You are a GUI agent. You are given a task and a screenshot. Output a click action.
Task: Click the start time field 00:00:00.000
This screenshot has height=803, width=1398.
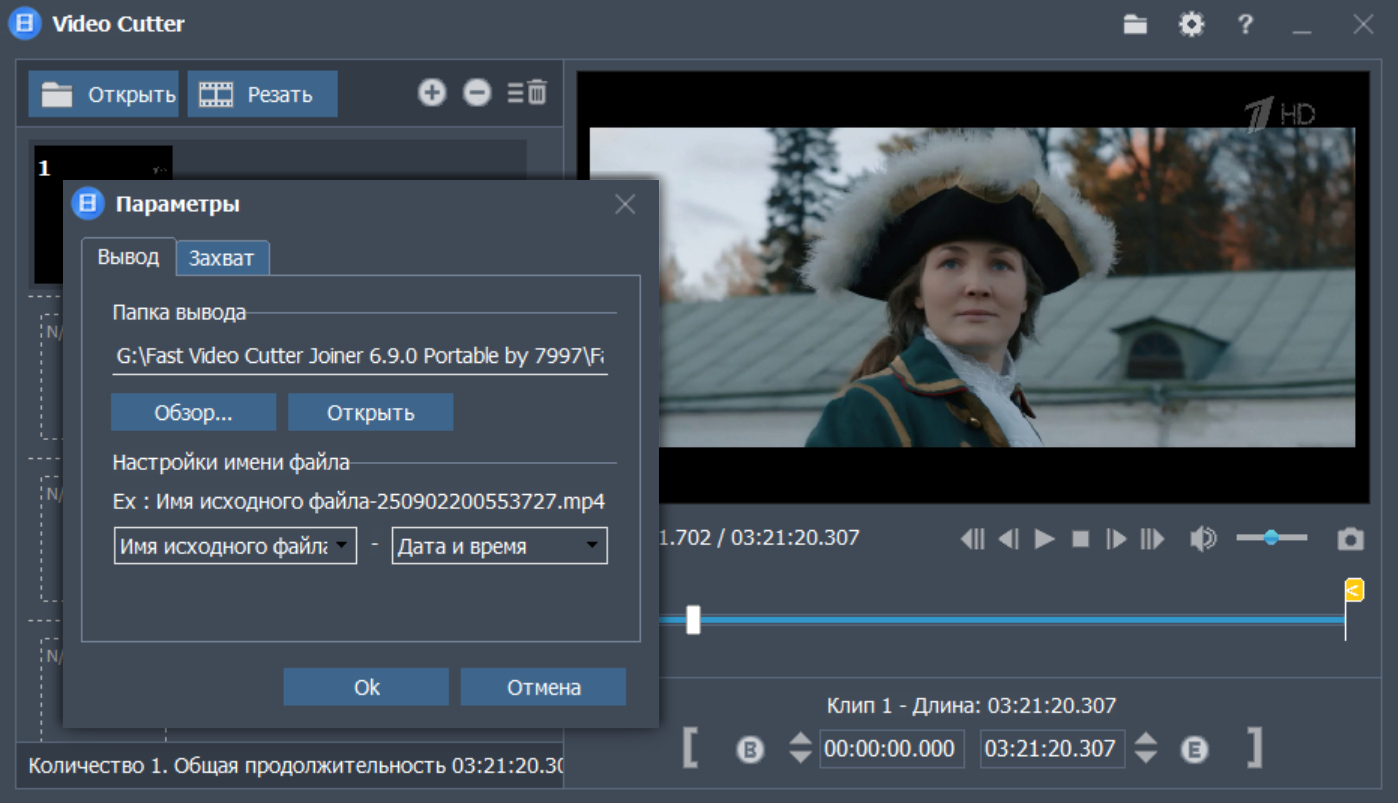click(892, 749)
